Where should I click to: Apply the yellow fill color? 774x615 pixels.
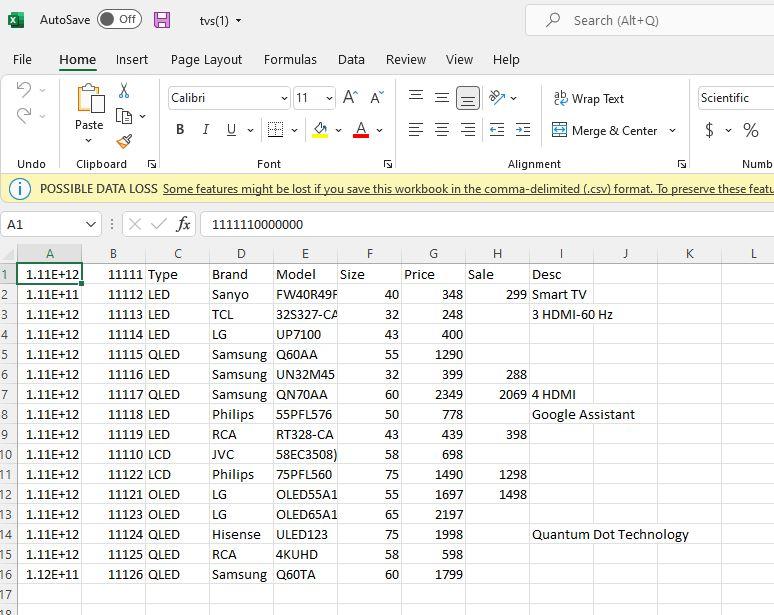tap(320, 130)
